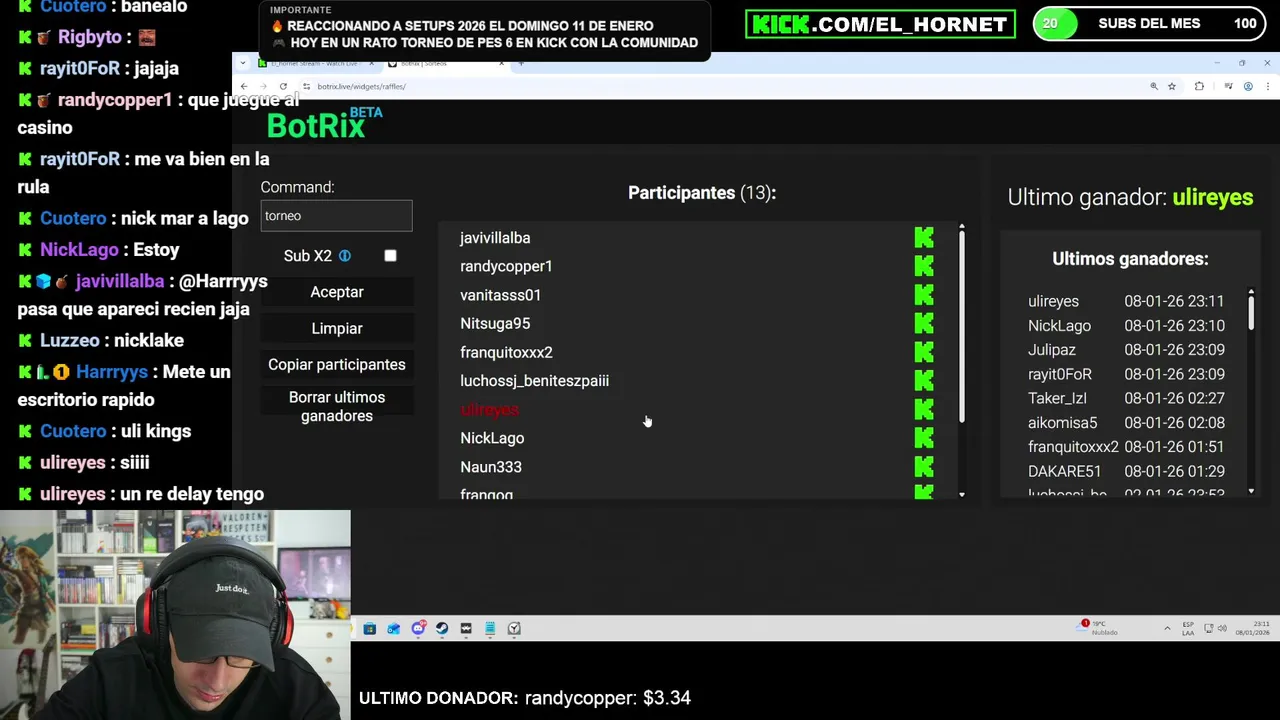This screenshot has width=1280, height=720.
Task: Click Harrryys username in chat
Action: [x=112, y=372]
